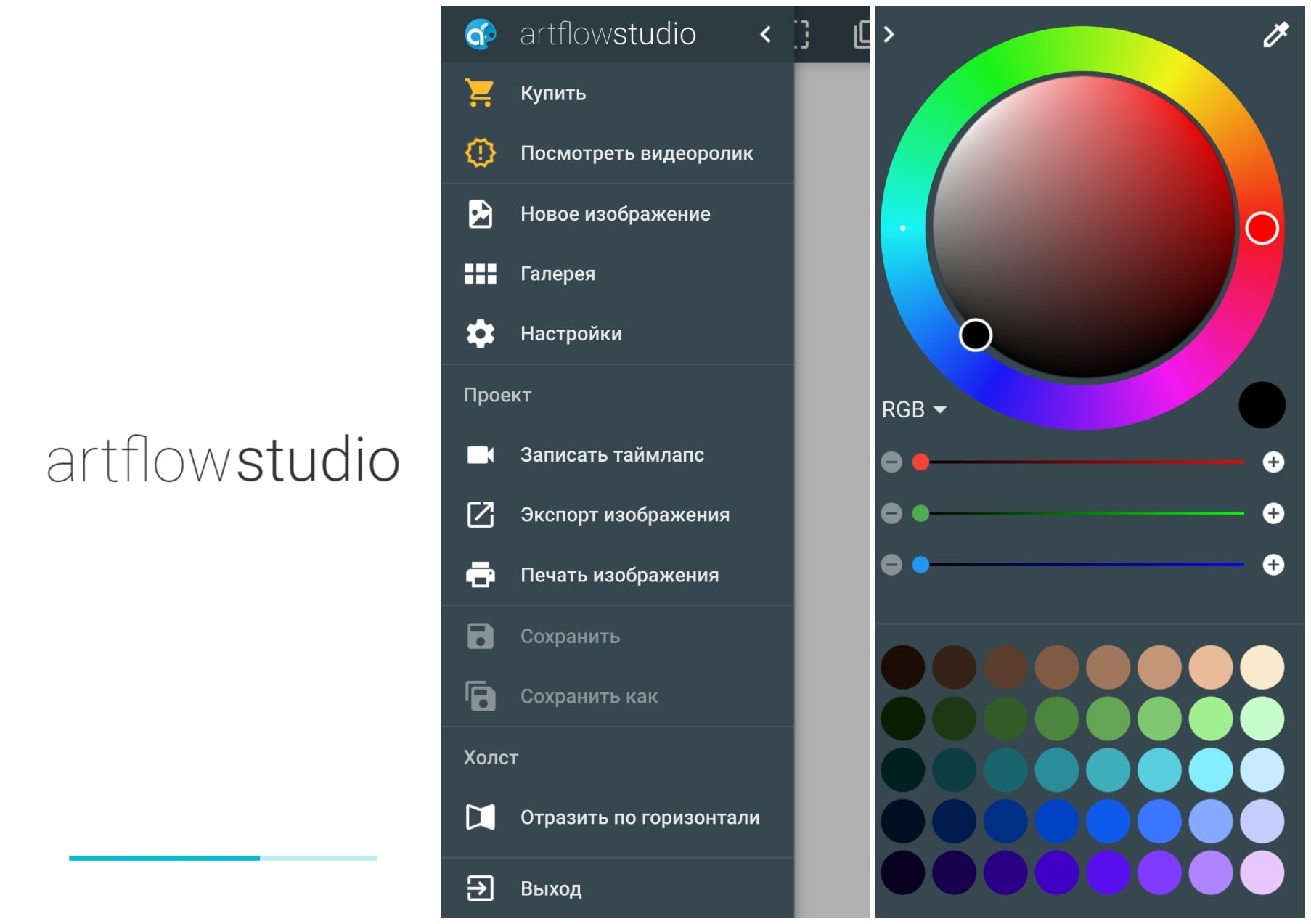
Task: Click Экспорт изображения label
Action: (x=625, y=515)
